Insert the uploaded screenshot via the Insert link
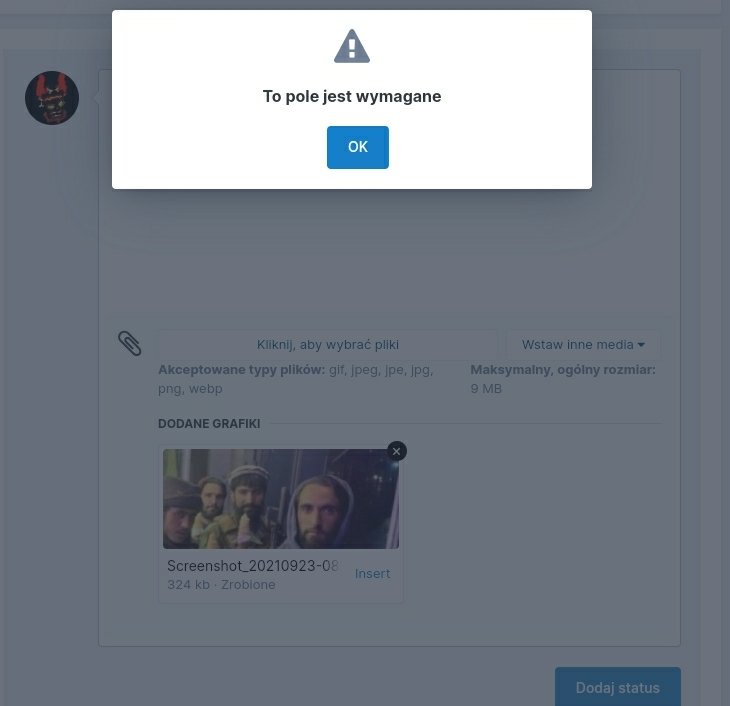Viewport: 730px width, 706px height. [372, 574]
